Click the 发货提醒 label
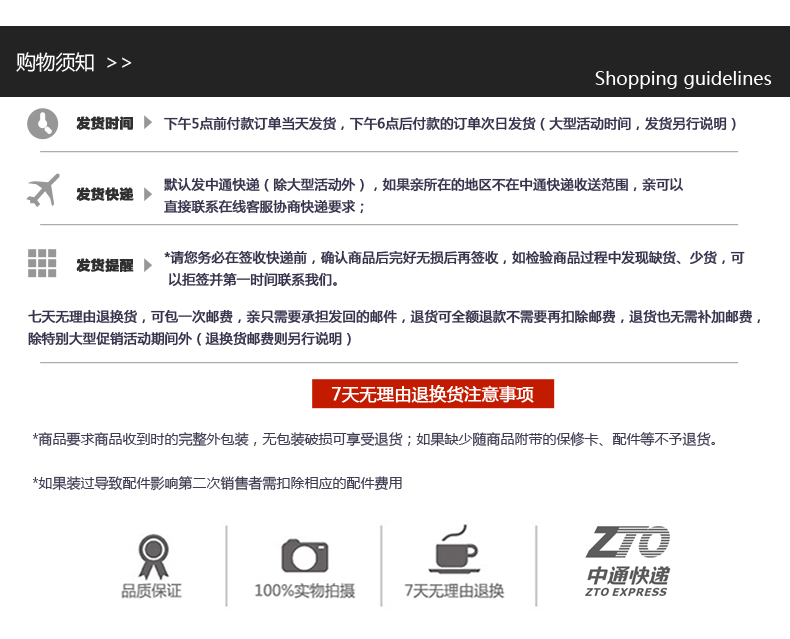 (105, 265)
